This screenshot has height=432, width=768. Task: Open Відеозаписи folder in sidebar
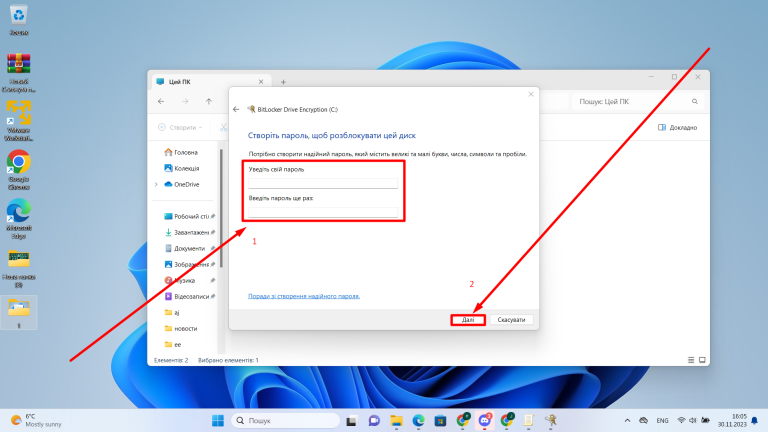pos(188,296)
